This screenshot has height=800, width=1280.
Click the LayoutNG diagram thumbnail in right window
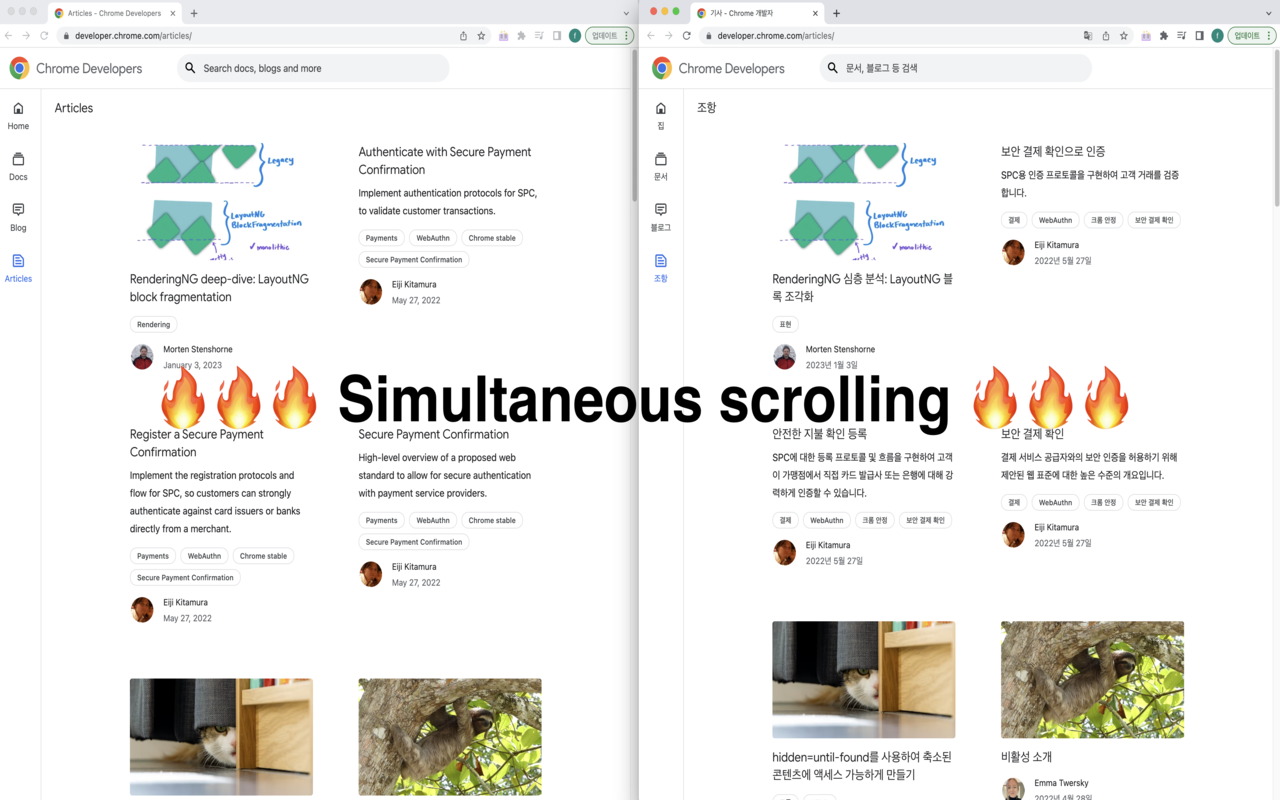[x=863, y=201]
